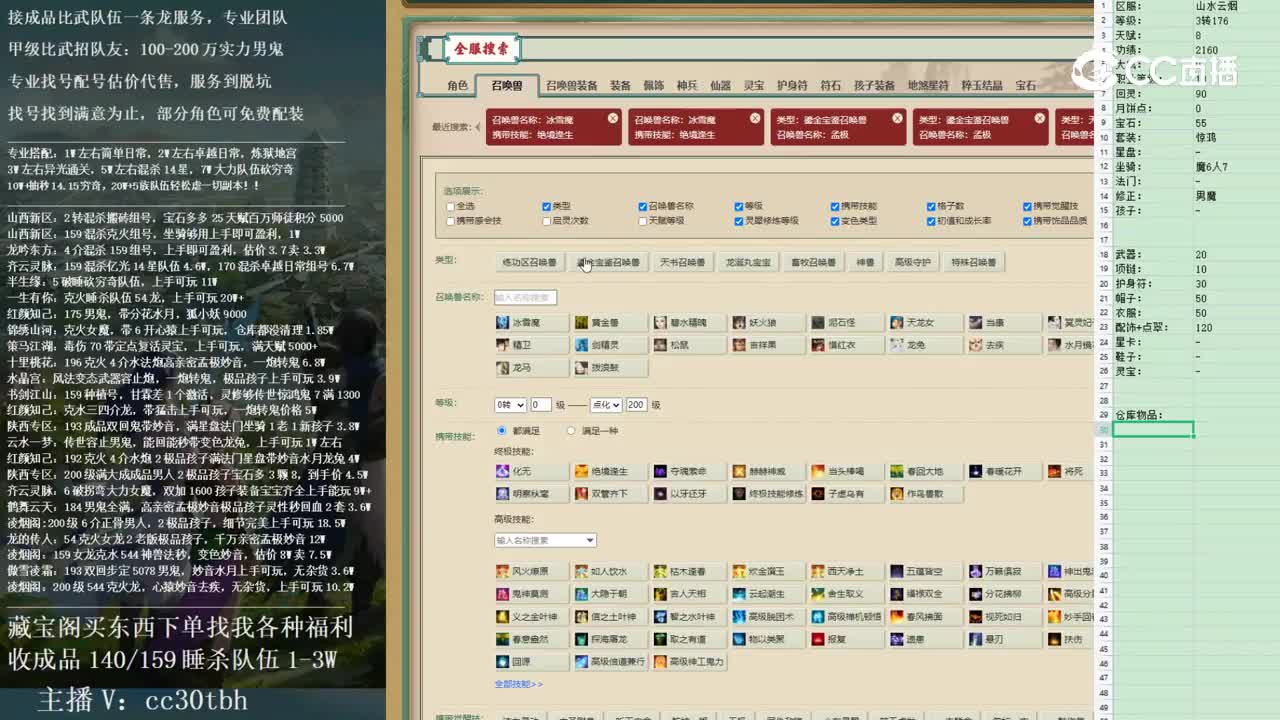Click the maximum level field showing 200
The image size is (1280, 720).
click(x=636, y=405)
